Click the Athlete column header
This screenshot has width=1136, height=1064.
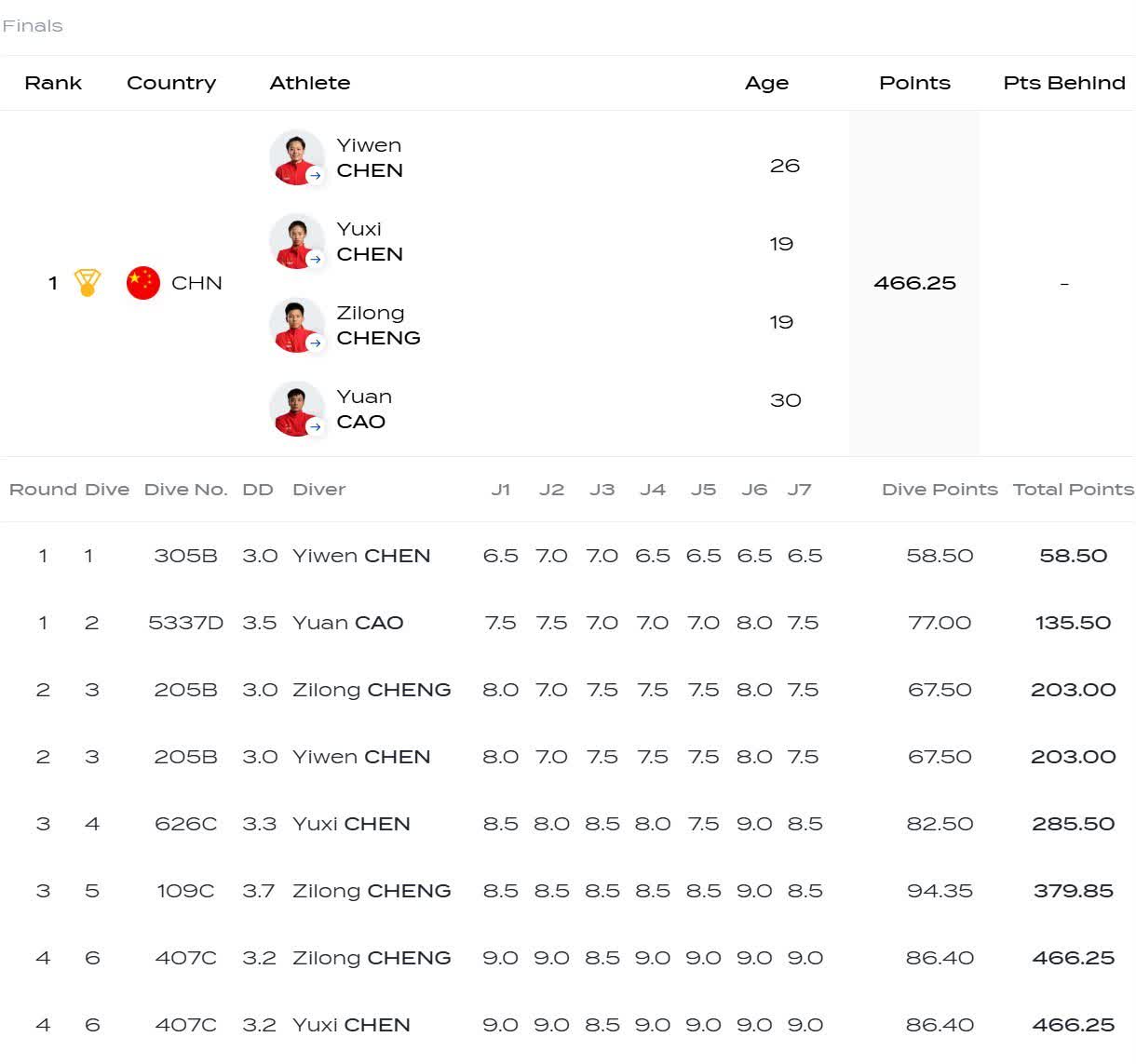(x=310, y=83)
